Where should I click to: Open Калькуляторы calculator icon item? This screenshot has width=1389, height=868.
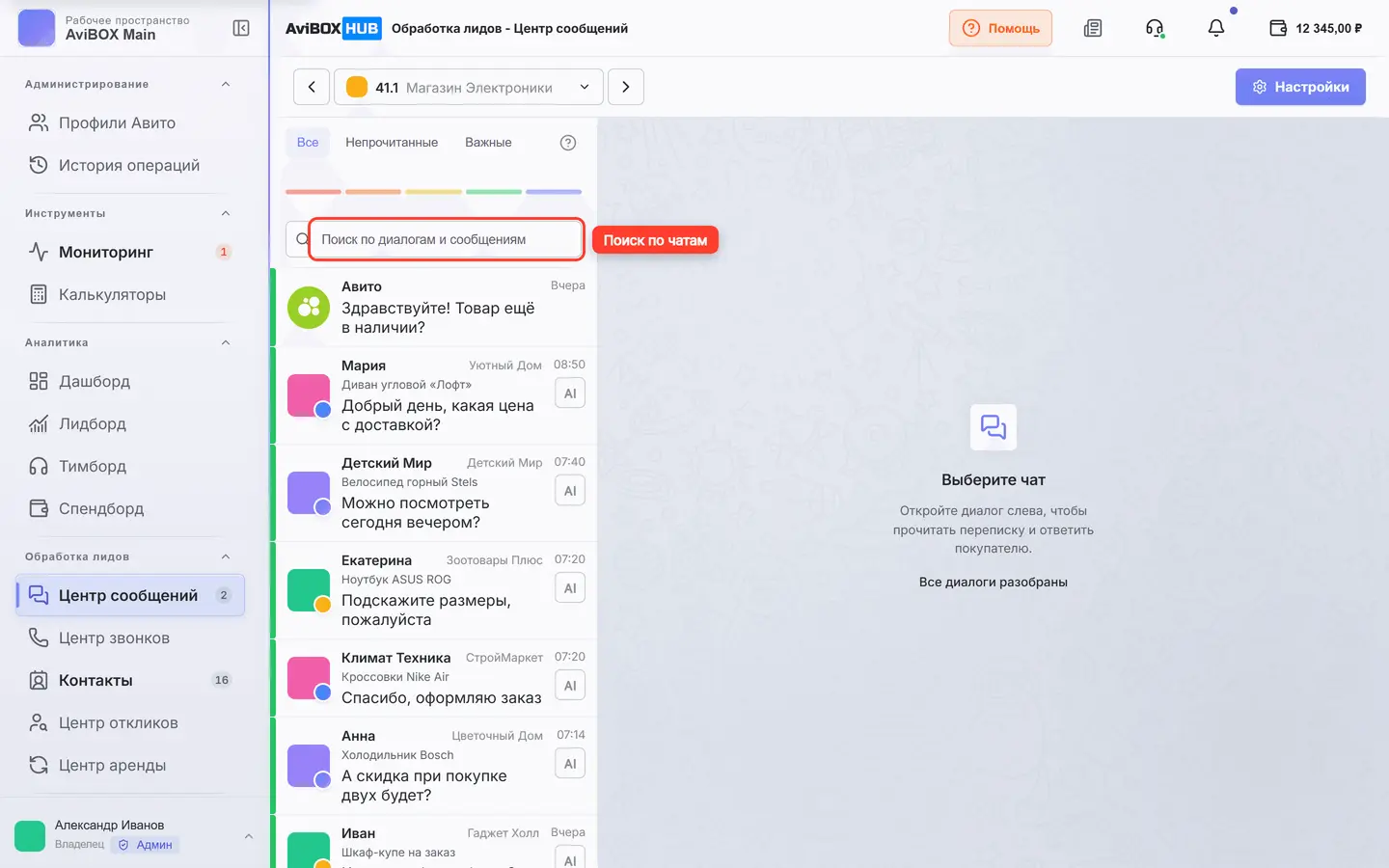click(130, 294)
